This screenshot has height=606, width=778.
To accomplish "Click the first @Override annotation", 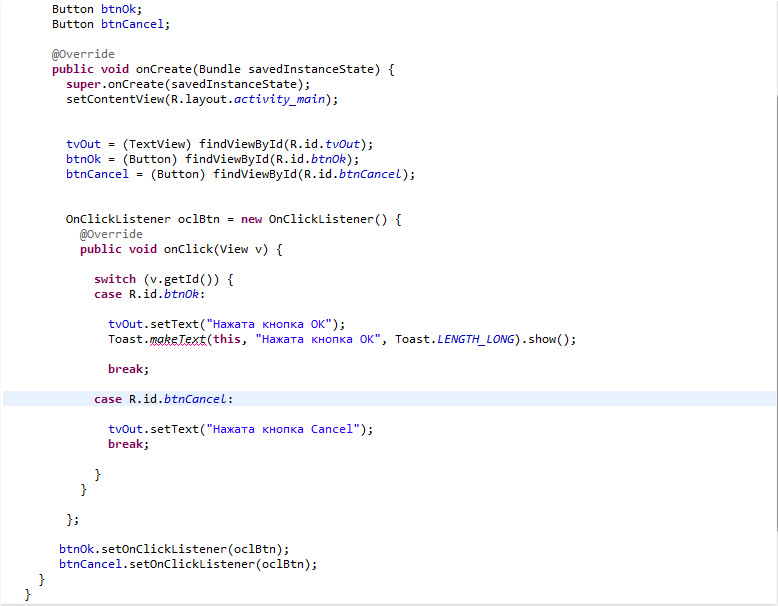I will pyautogui.click(x=83, y=54).
